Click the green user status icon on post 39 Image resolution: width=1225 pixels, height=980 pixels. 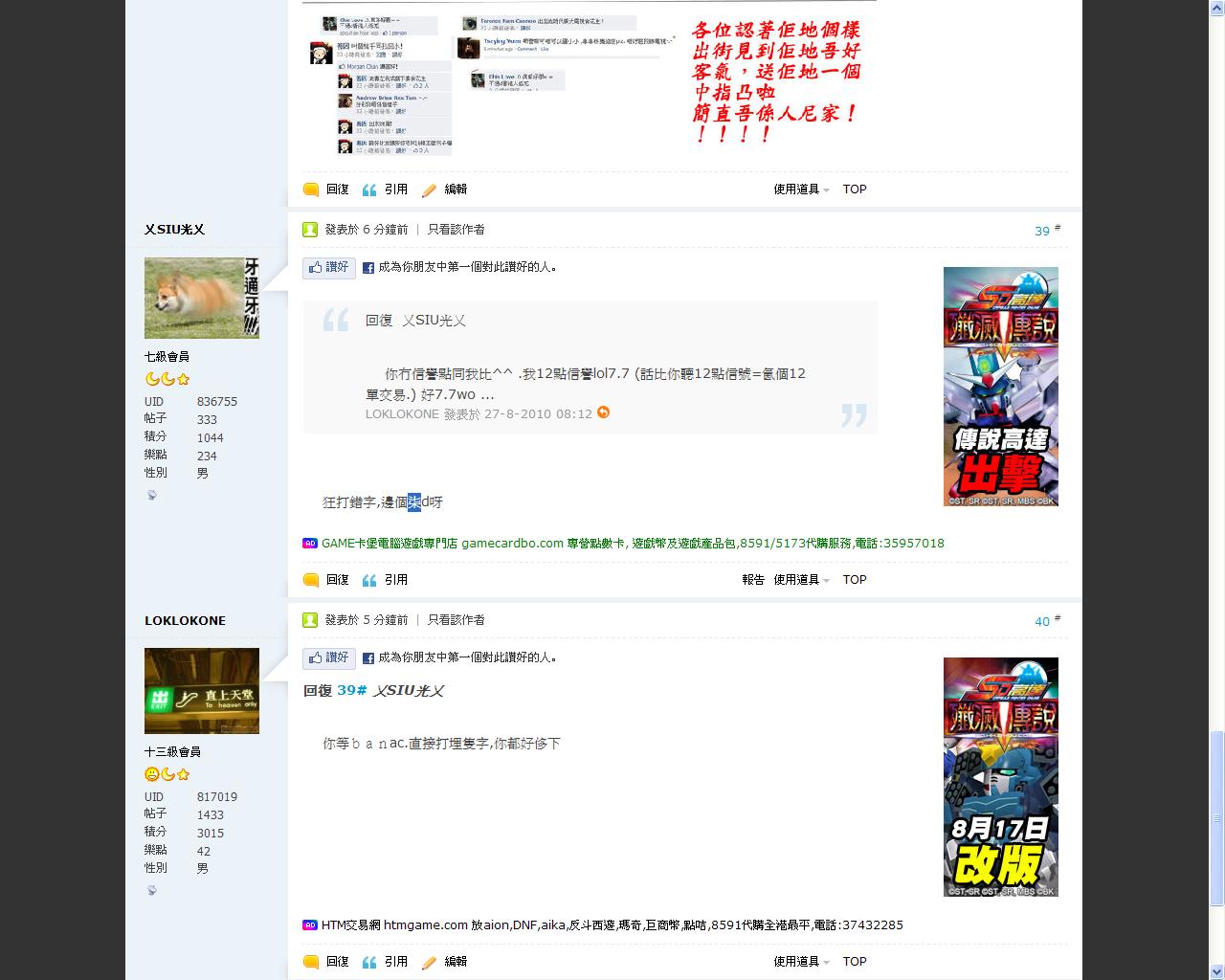(310, 230)
